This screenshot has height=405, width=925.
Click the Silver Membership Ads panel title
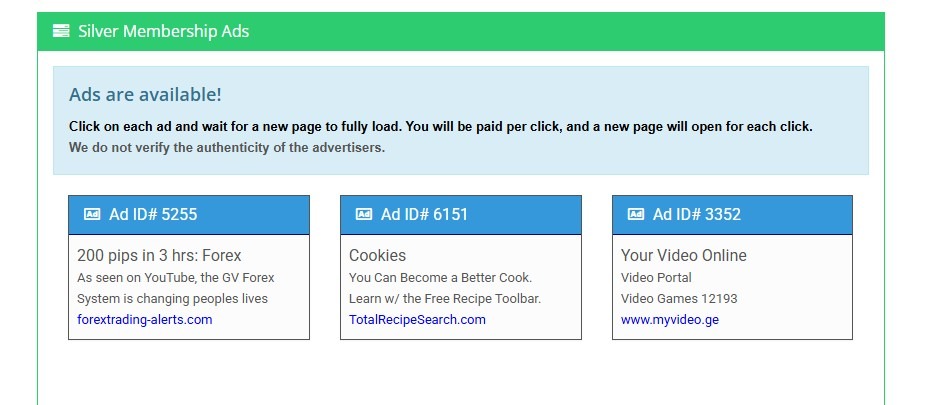pyautogui.click(x=163, y=31)
